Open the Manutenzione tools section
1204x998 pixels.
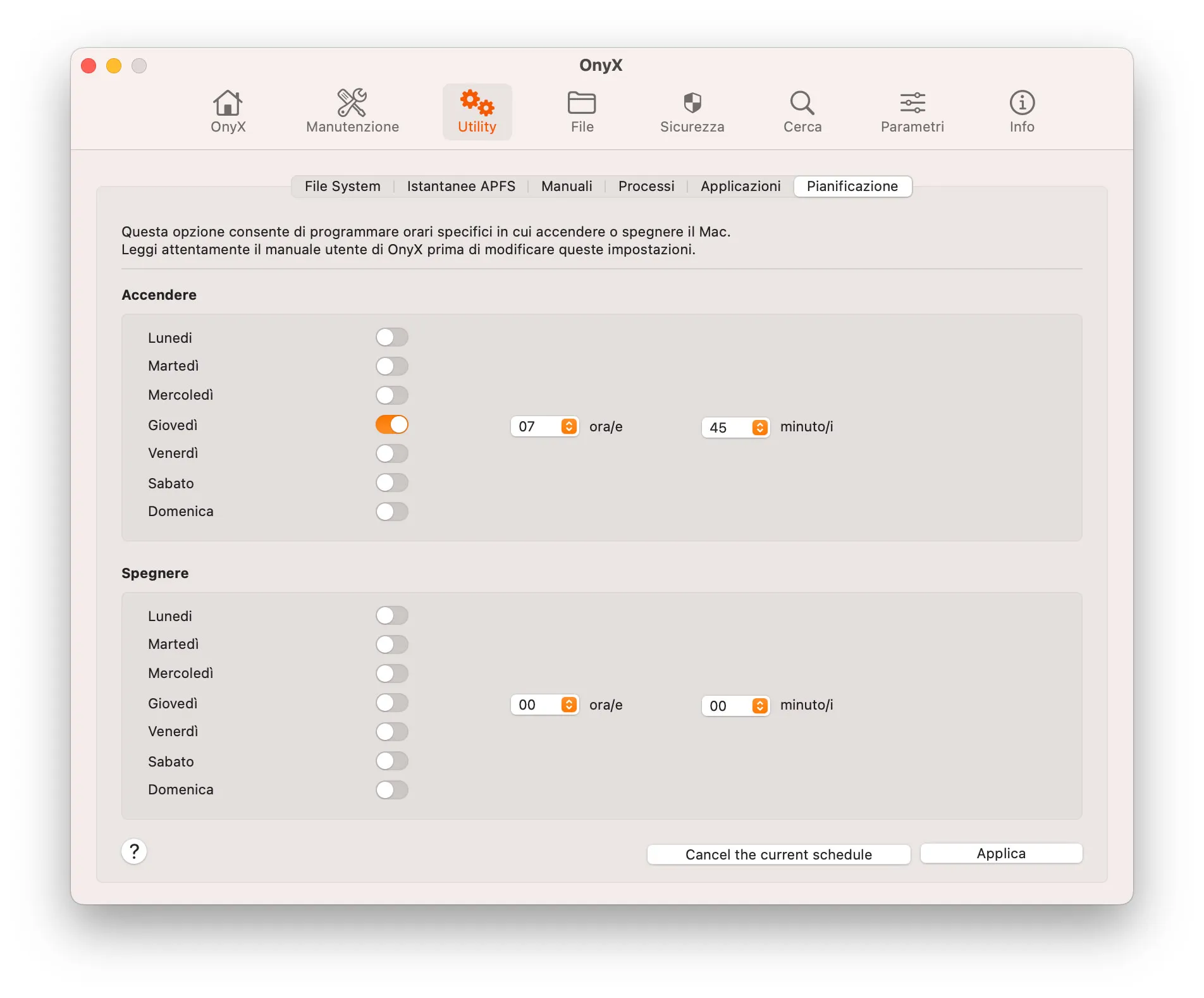(x=352, y=111)
